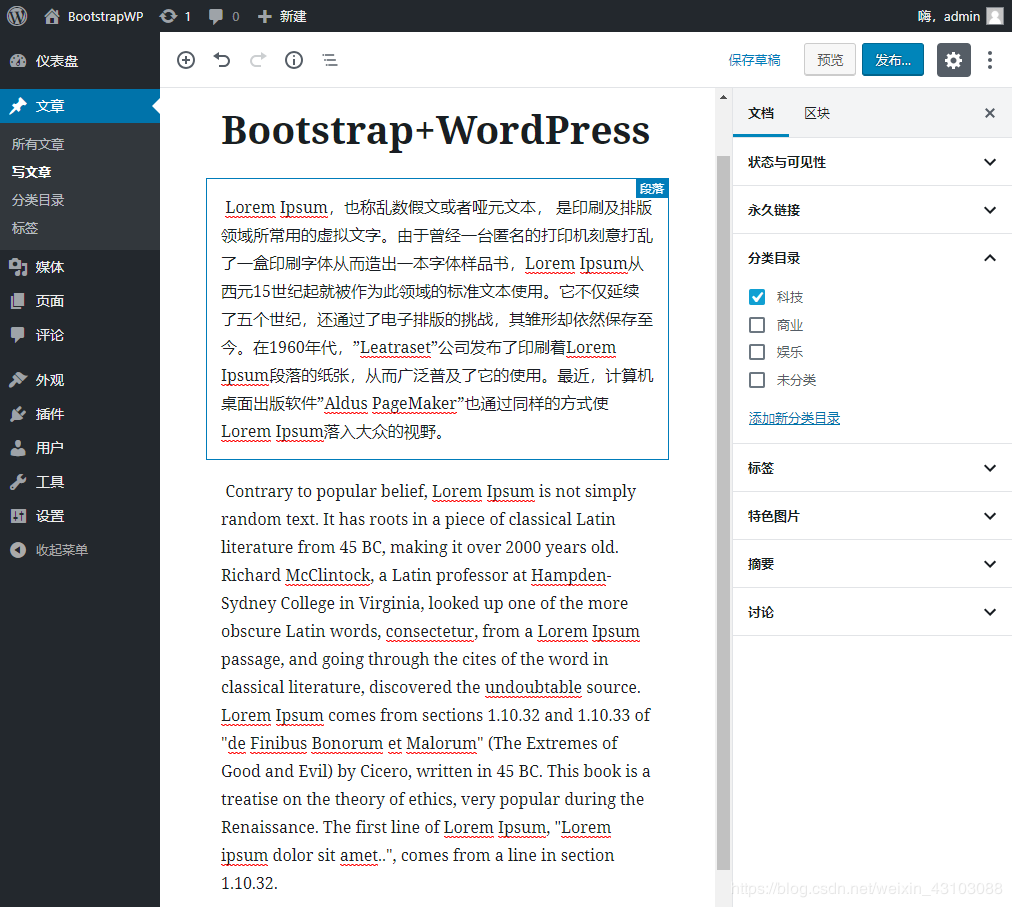Check the 未分类 category checkbox
Image resolution: width=1012 pixels, height=907 pixels.
tap(757, 380)
